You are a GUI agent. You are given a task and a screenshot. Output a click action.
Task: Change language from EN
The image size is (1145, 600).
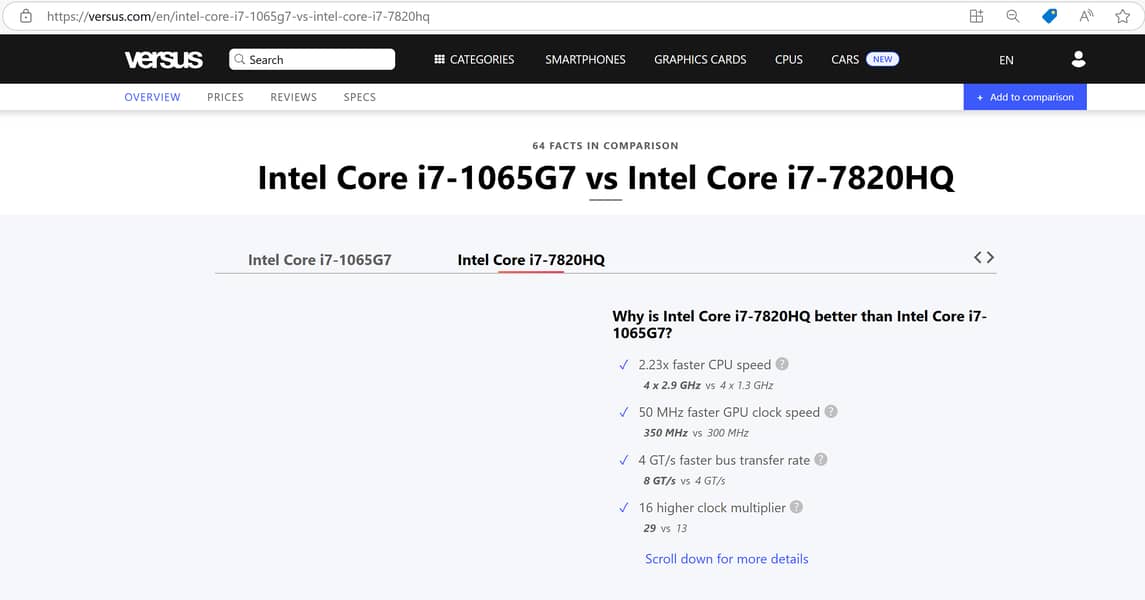pyautogui.click(x=1006, y=60)
